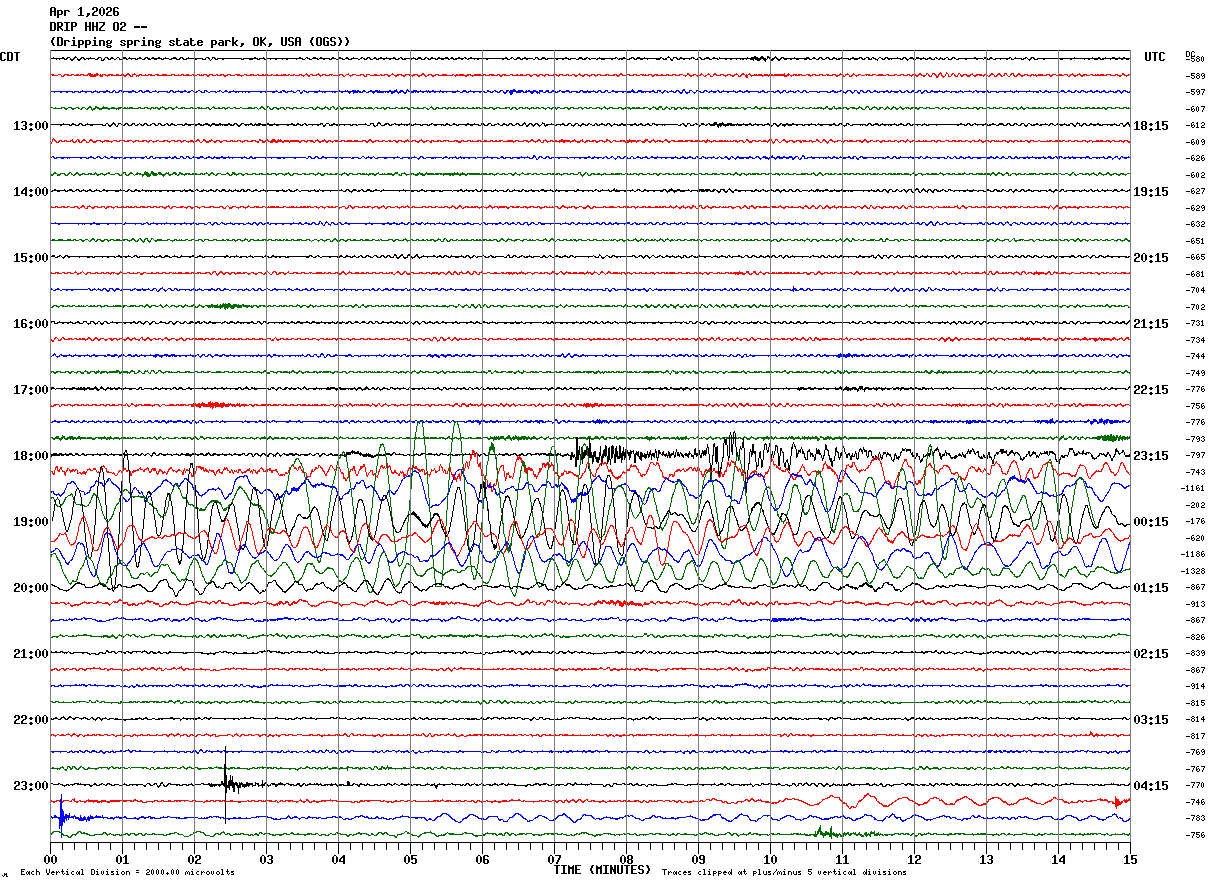
Task: Select the UTC column header
Action: coord(1155,57)
